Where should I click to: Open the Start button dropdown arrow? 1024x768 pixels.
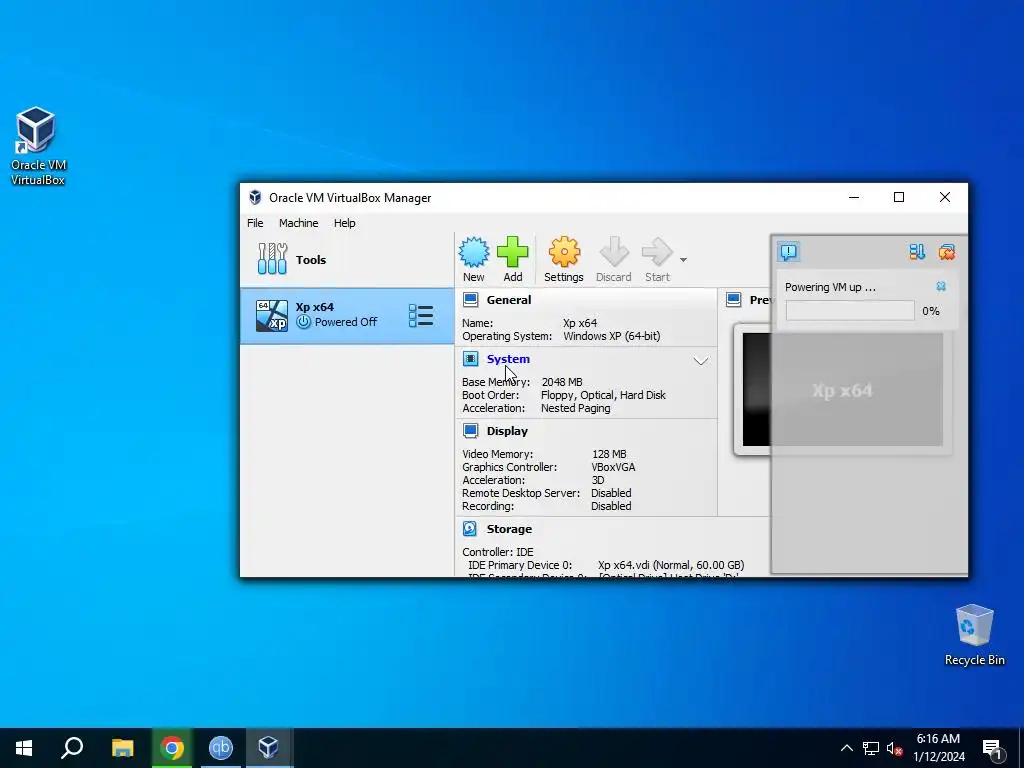(x=683, y=260)
